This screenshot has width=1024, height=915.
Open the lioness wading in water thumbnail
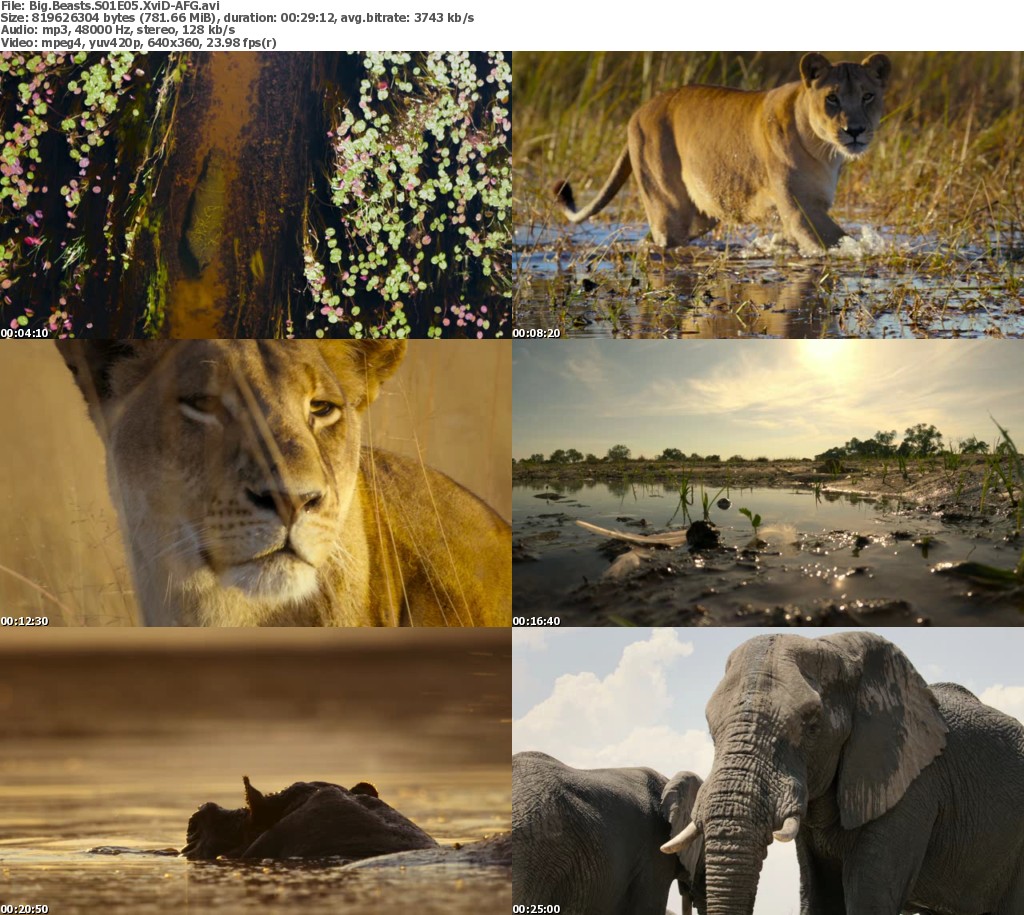click(x=768, y=195)
